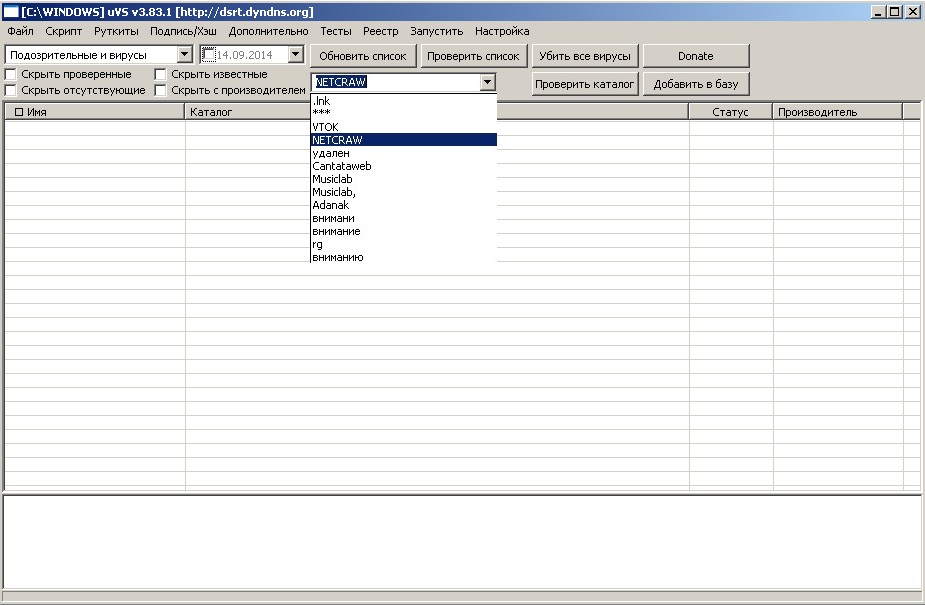This screenshot has height=605, width=925.
Task: Open the Тесты menu
Action: (x=336, y=31)
